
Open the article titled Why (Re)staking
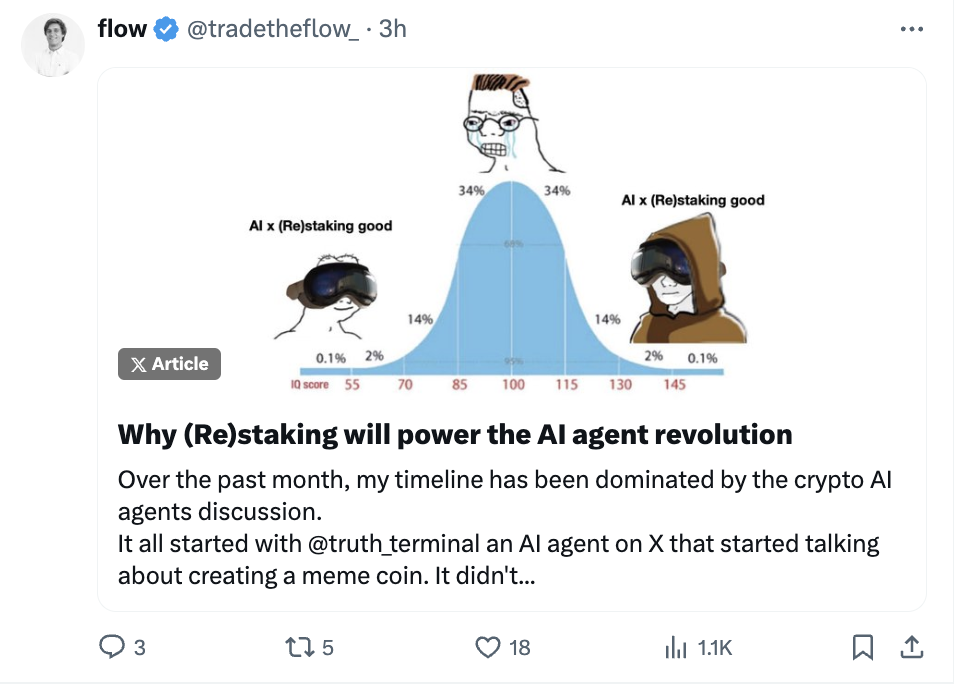pos(455,434)
